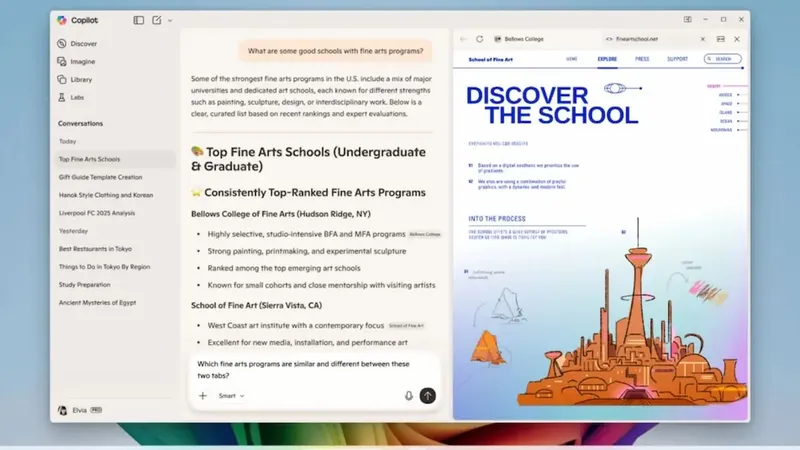This screenshot has height=450, width=800.
Task: Click the microphone voice input icon
Action: tap(409, 396)
